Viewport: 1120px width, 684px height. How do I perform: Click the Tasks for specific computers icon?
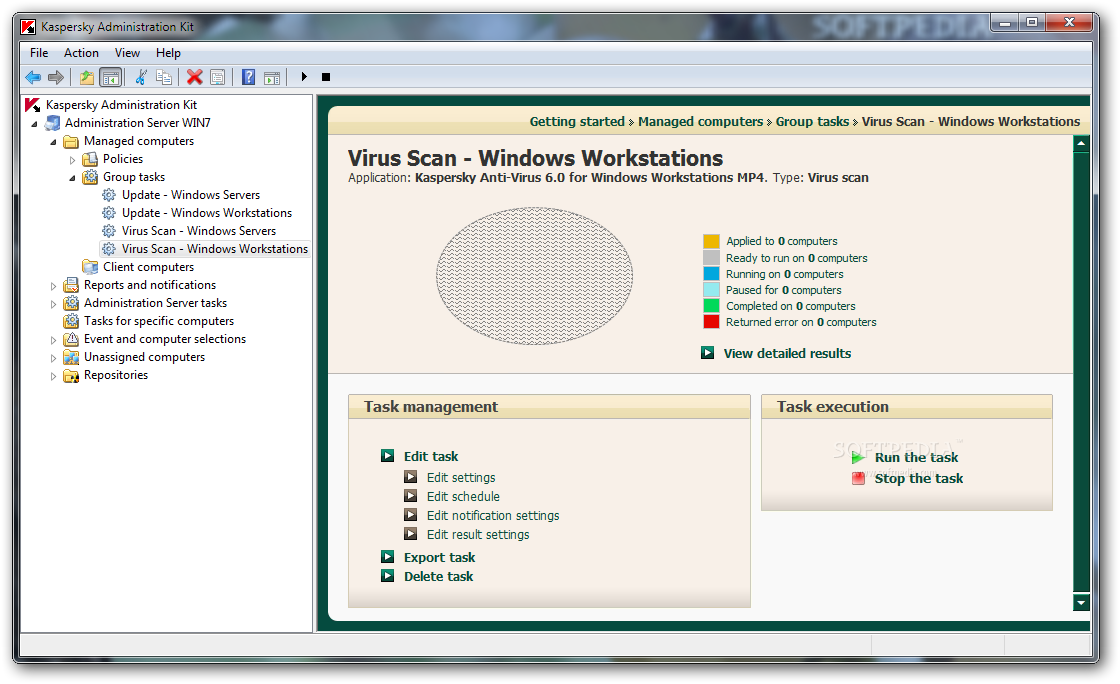click(x=71, y=321)
